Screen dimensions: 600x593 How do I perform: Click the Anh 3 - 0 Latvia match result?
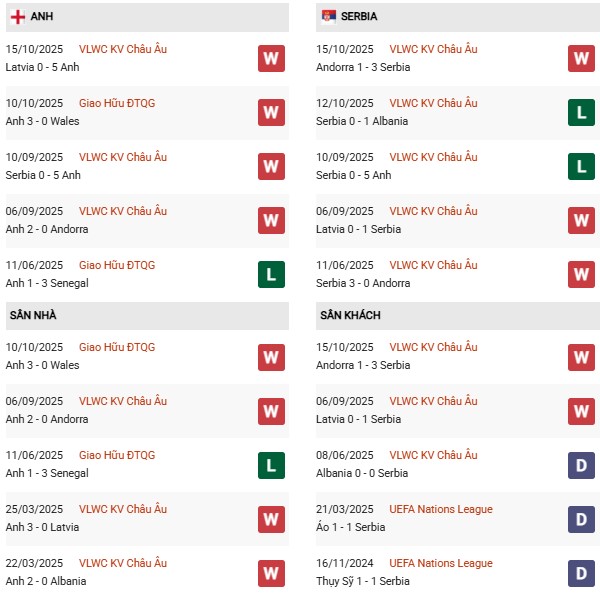tap(42, 527)
